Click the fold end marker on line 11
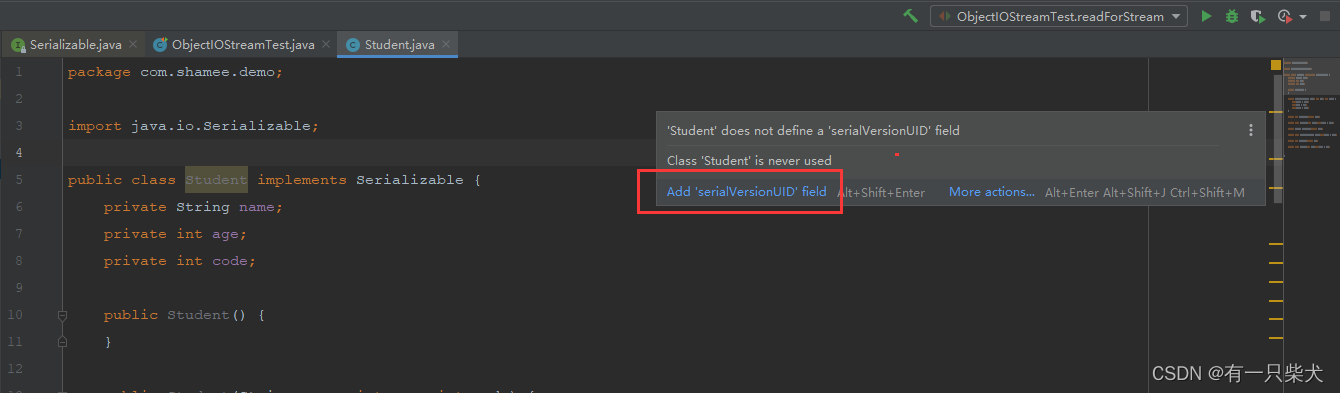 coord(62,342)
